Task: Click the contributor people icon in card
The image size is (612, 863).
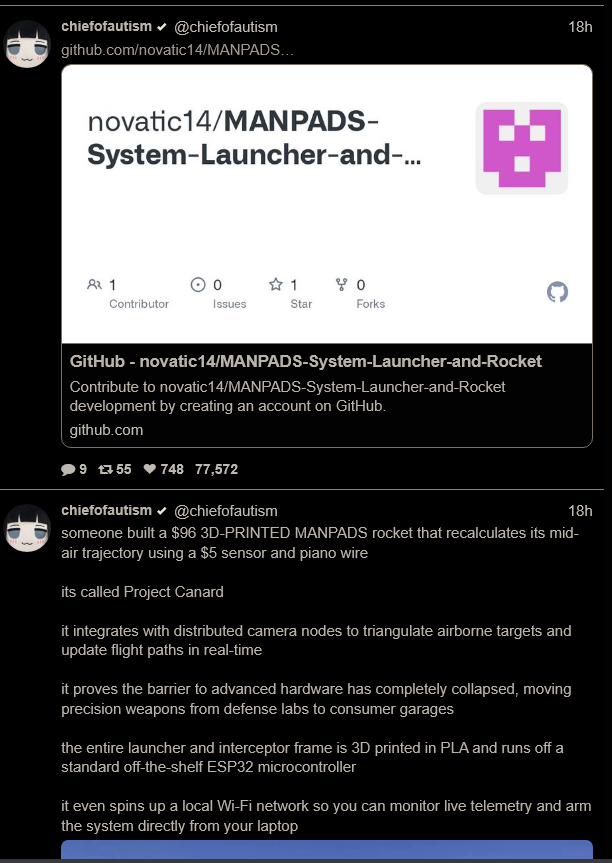Action: (94, 285)
